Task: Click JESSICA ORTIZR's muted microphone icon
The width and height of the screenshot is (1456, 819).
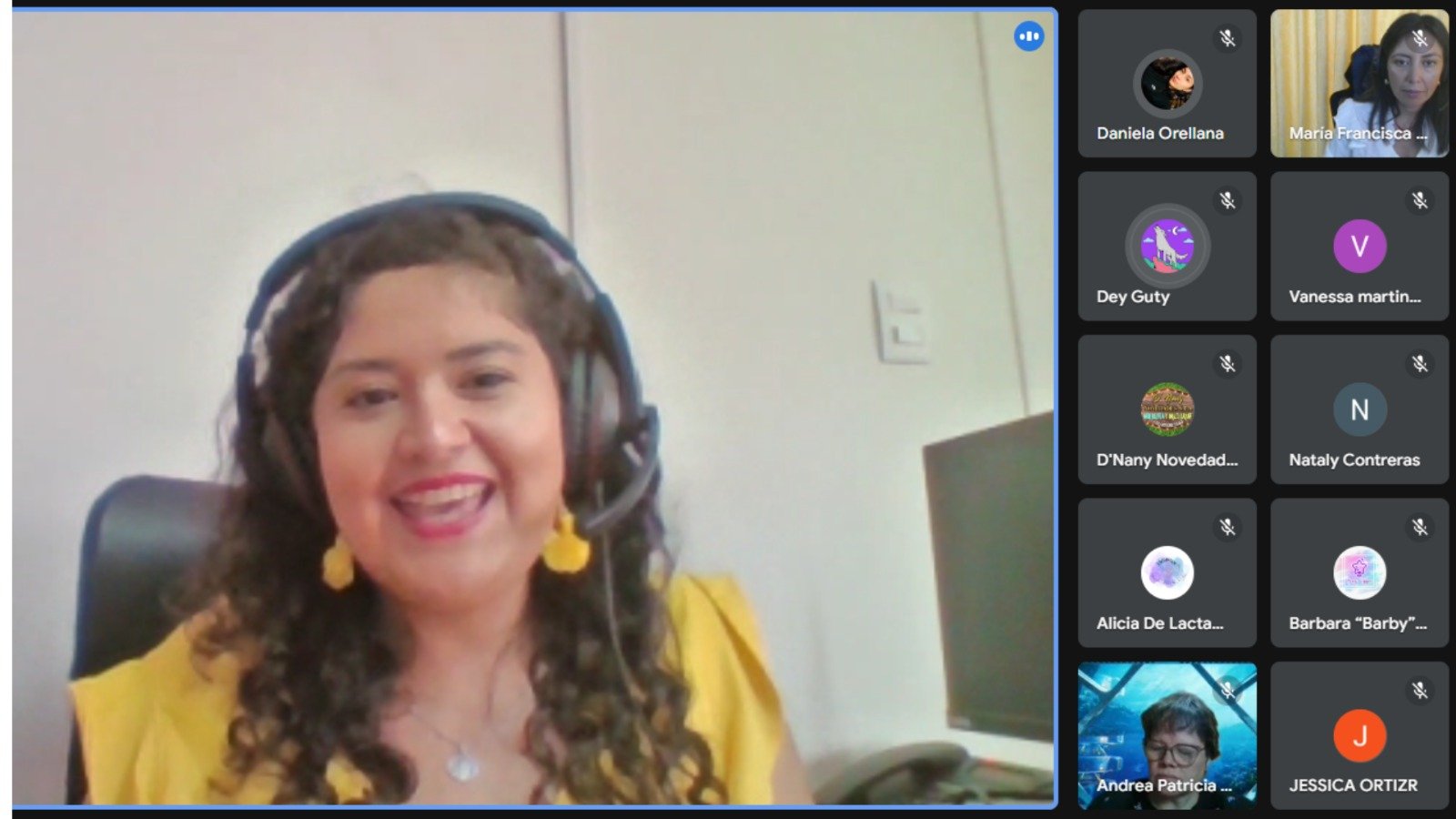Action: 1420,691
